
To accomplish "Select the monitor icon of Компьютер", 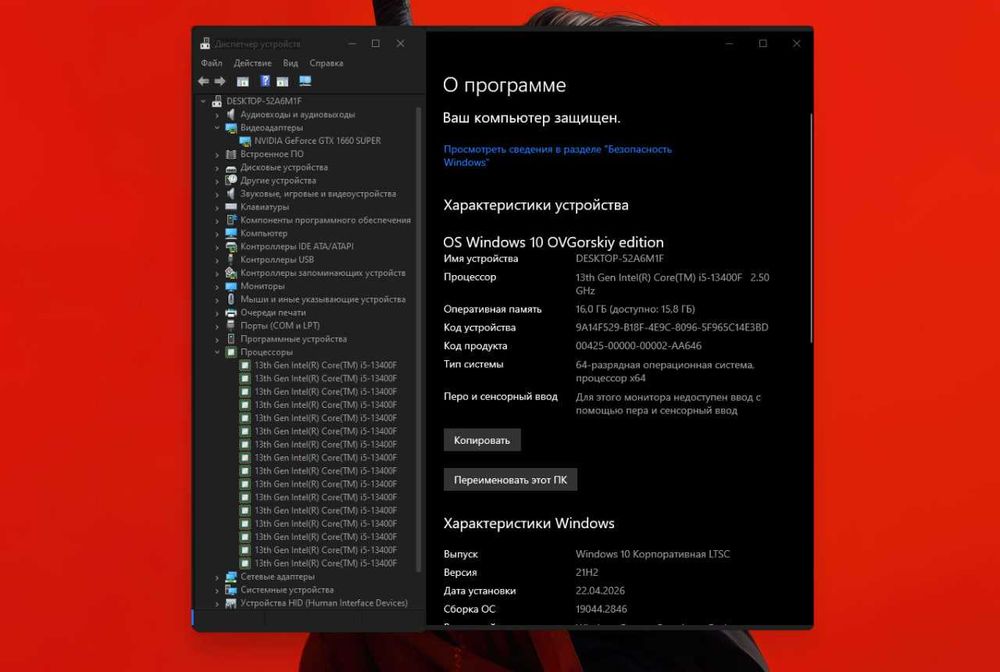I will 231,233.
